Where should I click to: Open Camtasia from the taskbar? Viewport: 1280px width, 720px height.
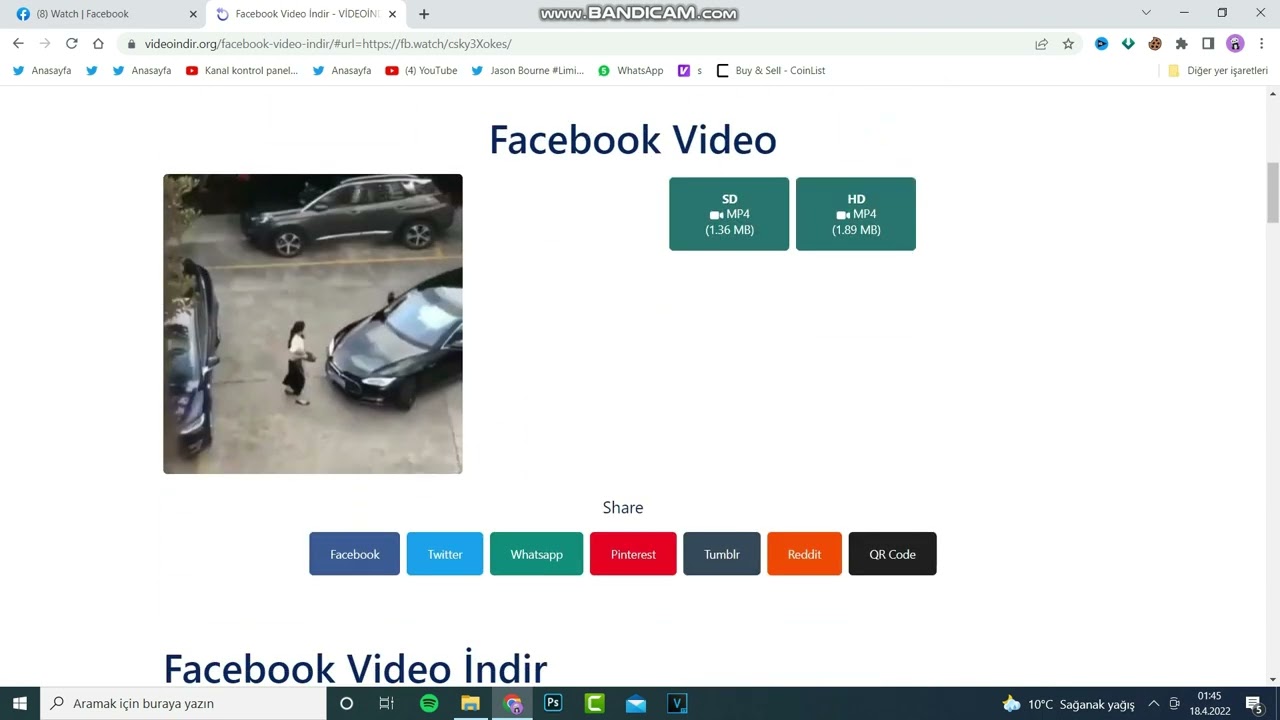coord(594,703)
